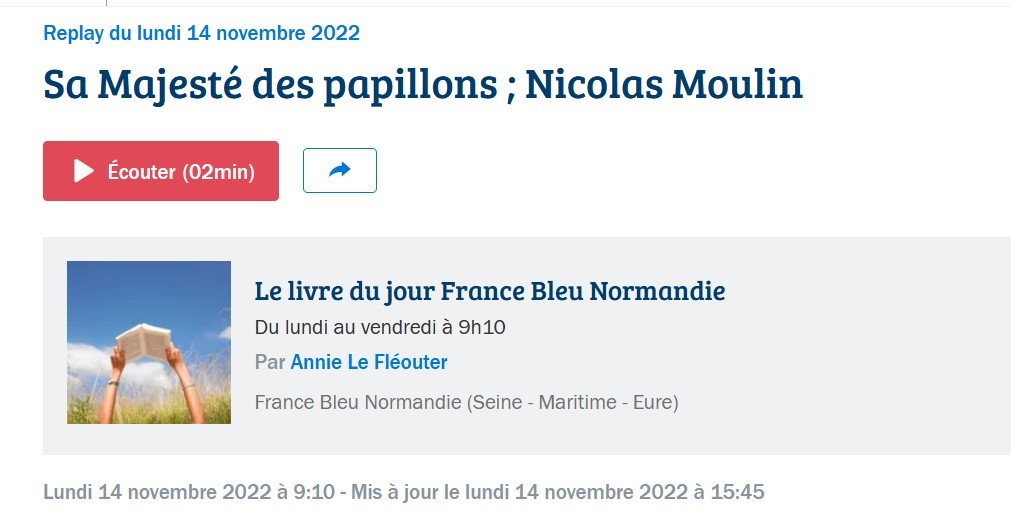The height and width of the screenshot is (528, 1011).
Task: Click the play triangle icon in Écouter button
Action: pyautogui.click(x=84, y=171)
